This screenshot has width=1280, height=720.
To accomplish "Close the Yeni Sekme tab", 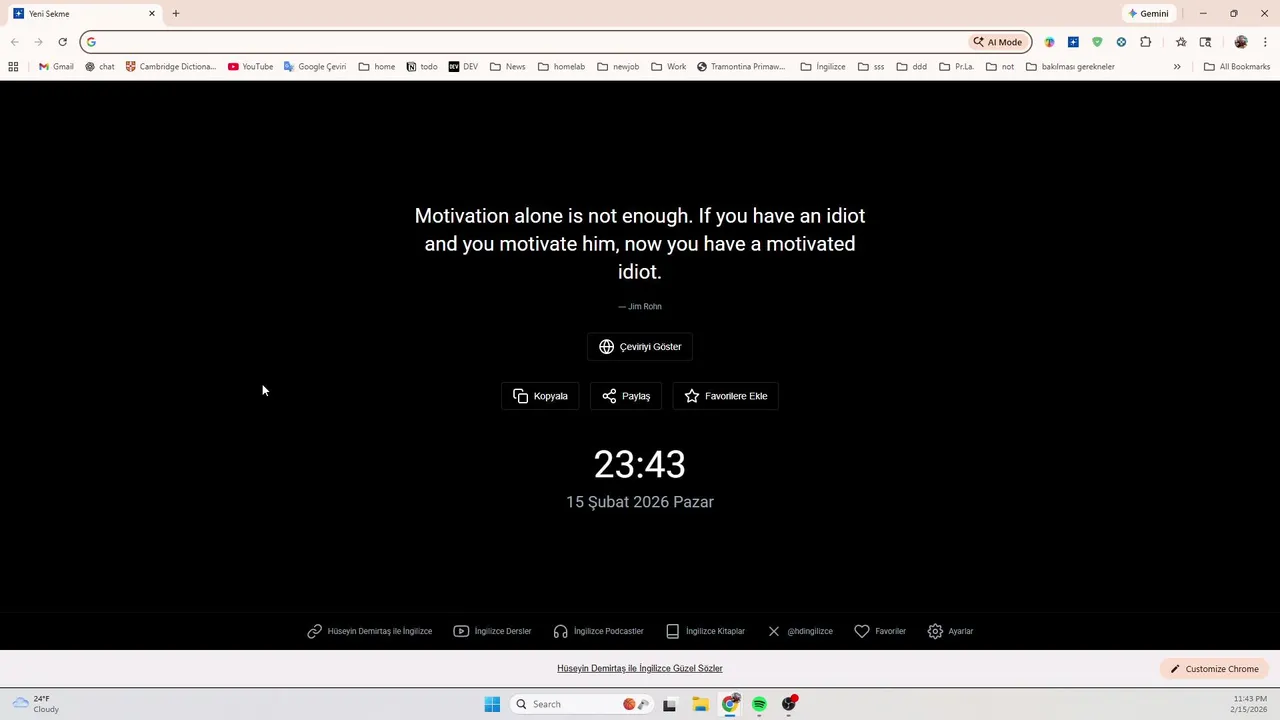I will coord(152,14).
